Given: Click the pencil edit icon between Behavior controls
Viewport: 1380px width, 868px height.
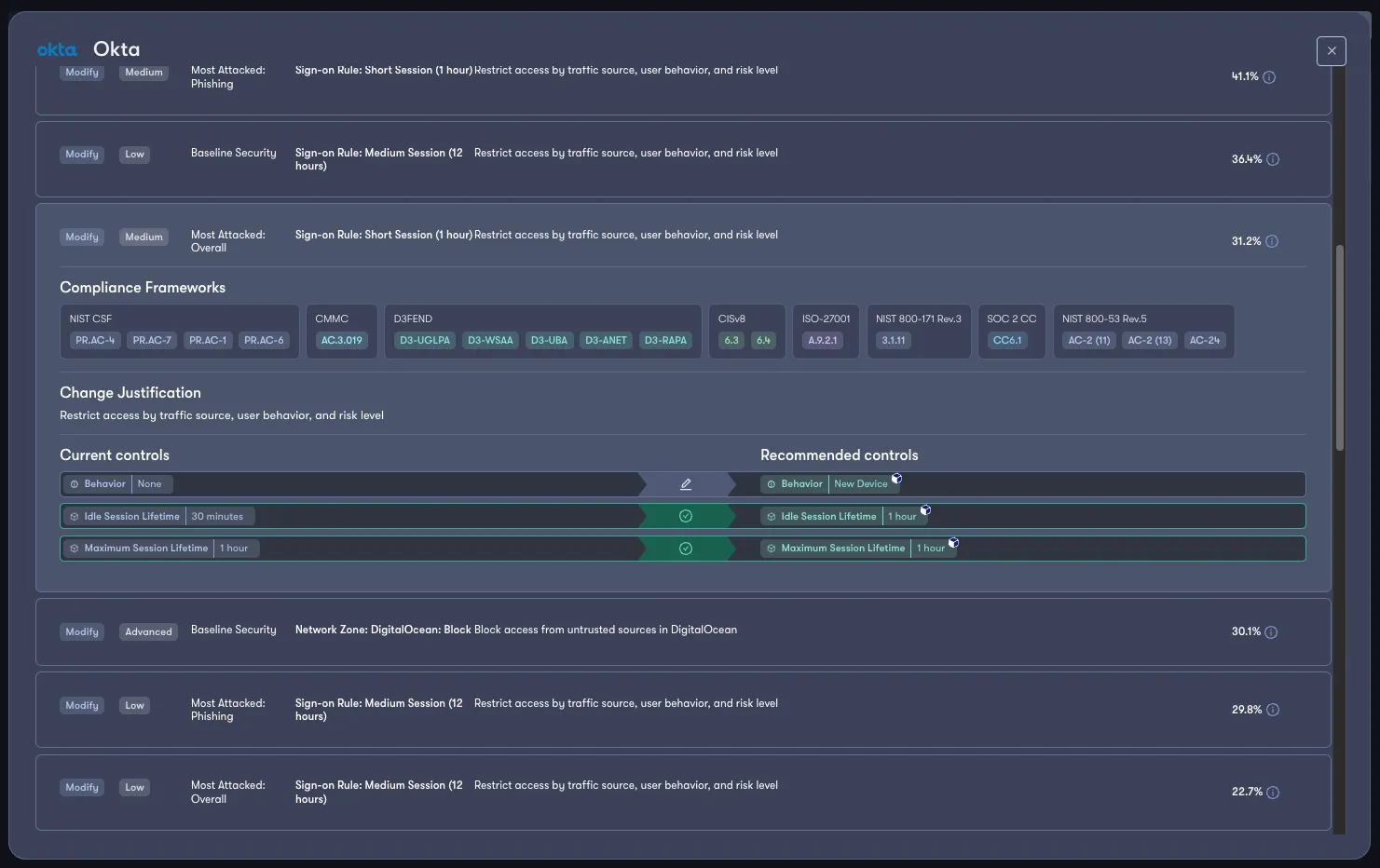Looking at the screenshot, I should point(685,483).
